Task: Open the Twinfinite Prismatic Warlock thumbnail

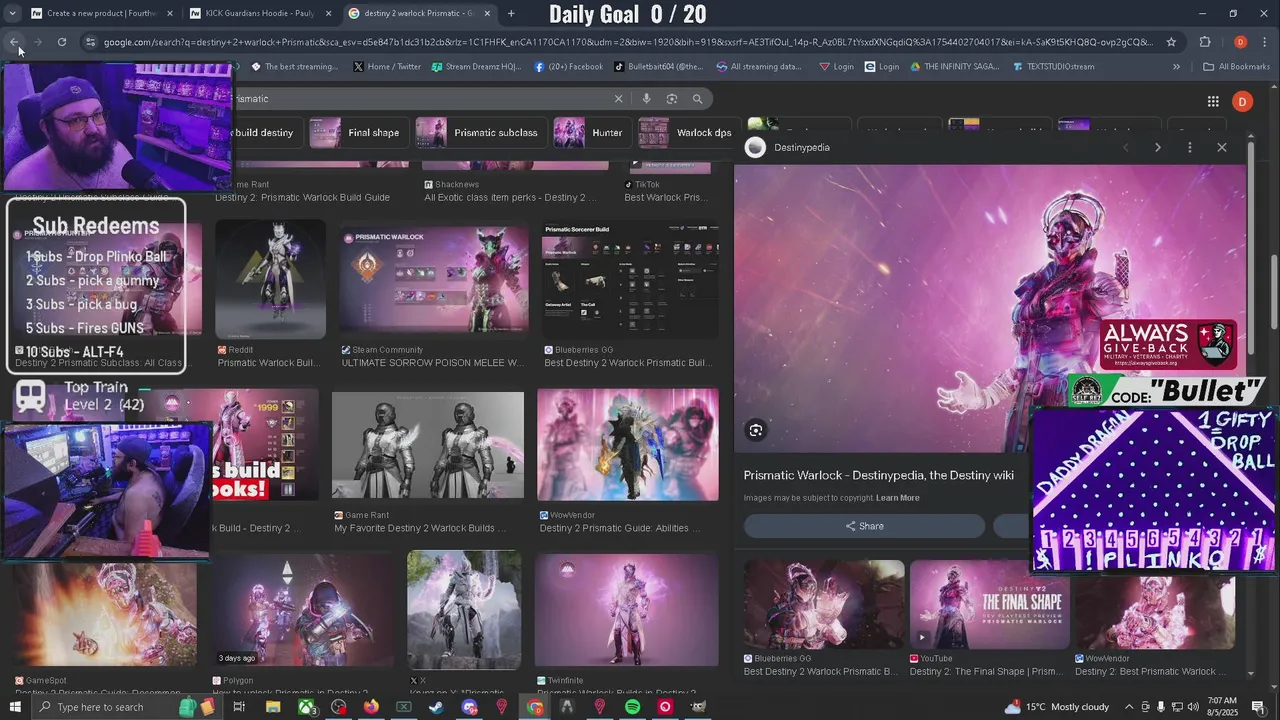Action: point(626,610)
